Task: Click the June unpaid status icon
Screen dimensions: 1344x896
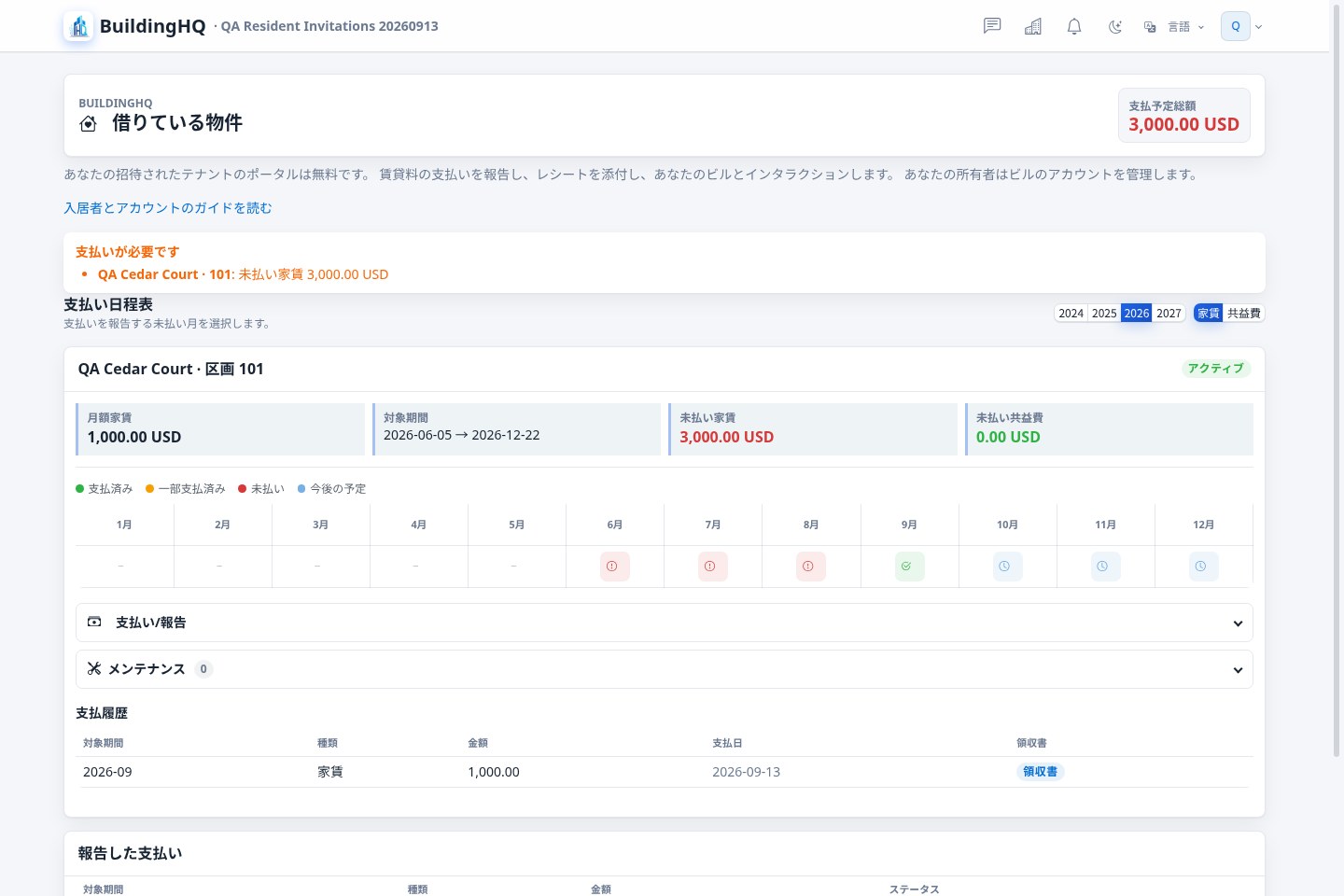Action: (x=614, y=567)
